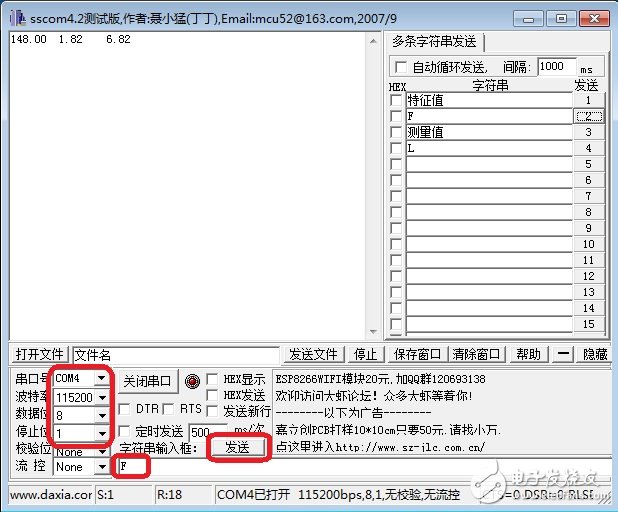The image size is (618, 512).
Task: Toggle the HEX显示 checkbox
Action: pyautogui.click(x=213, y=380)
